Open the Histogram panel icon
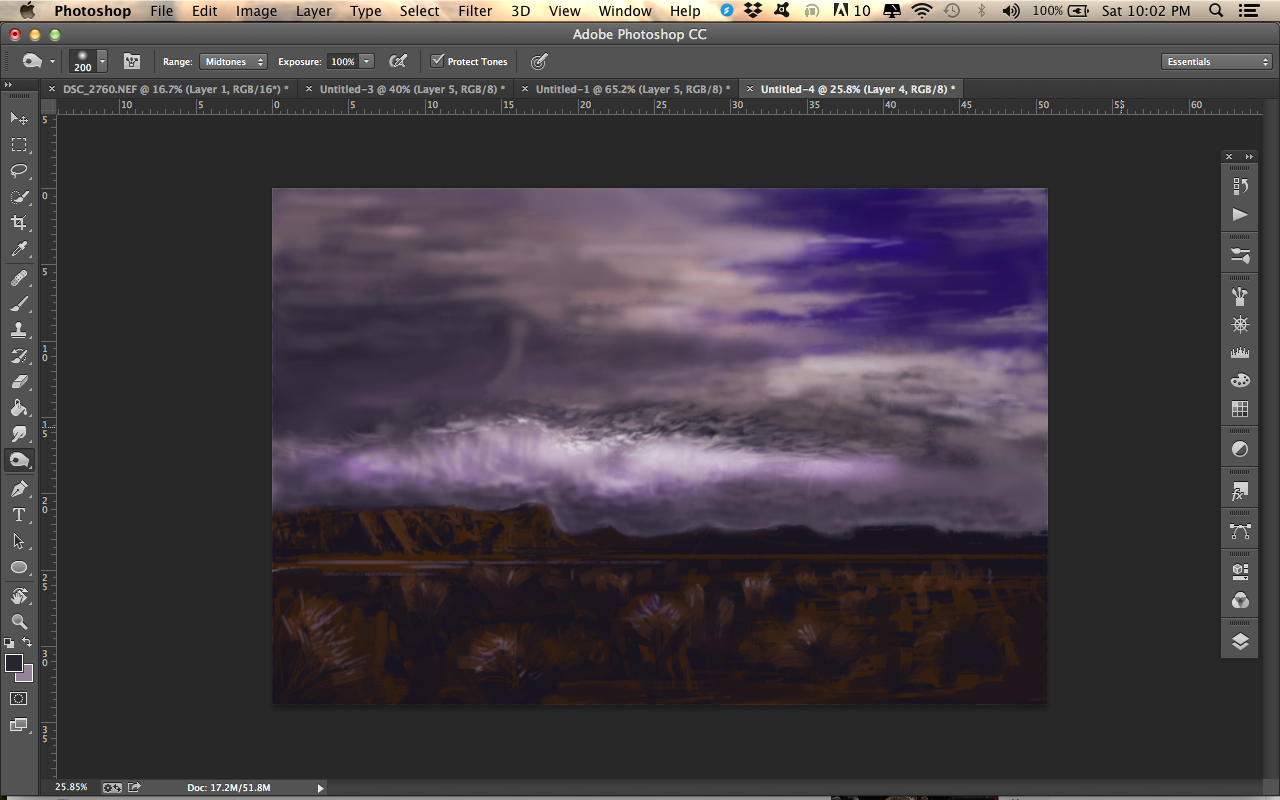 click(x=1240, y=353)
